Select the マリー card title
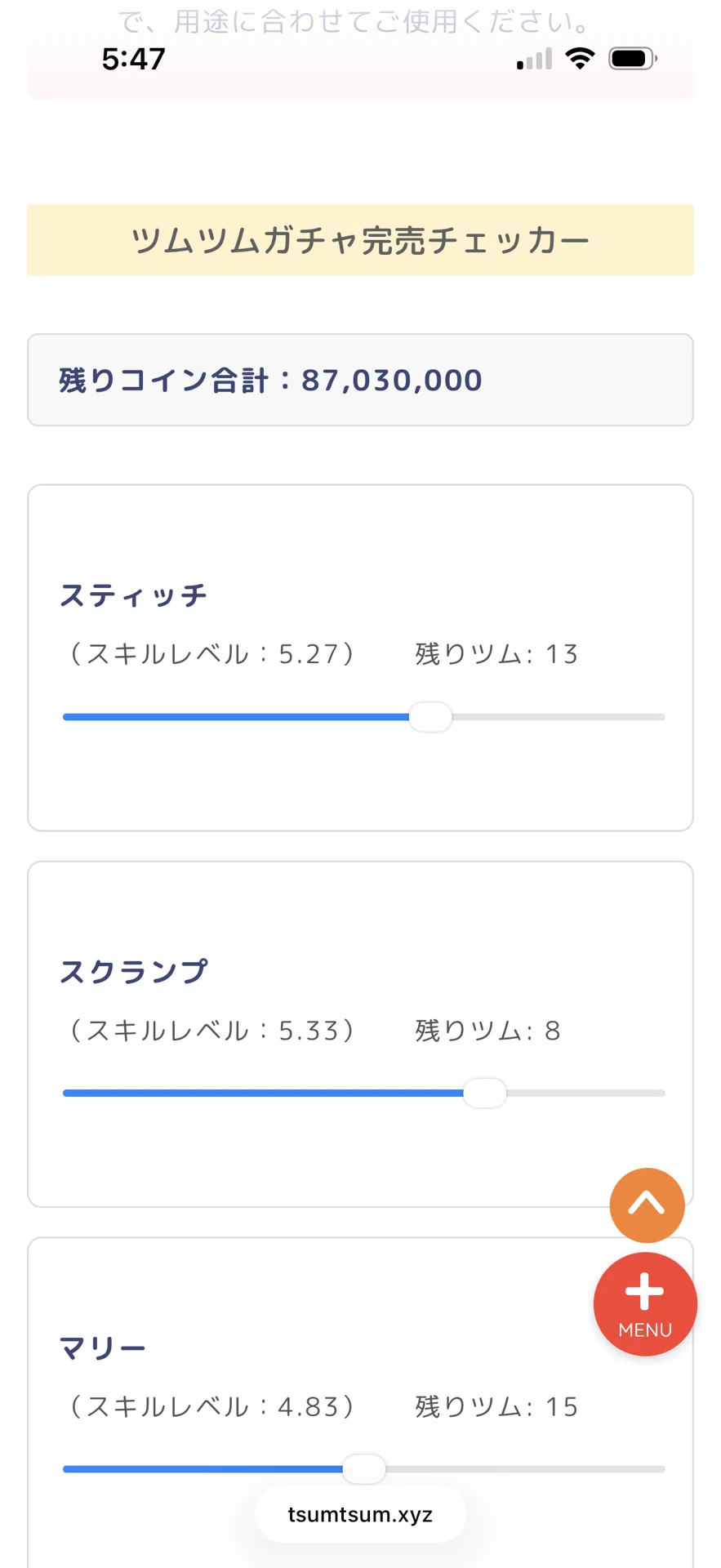The height and width of the screenshot is (1568, 721). tap(103, 1347)
